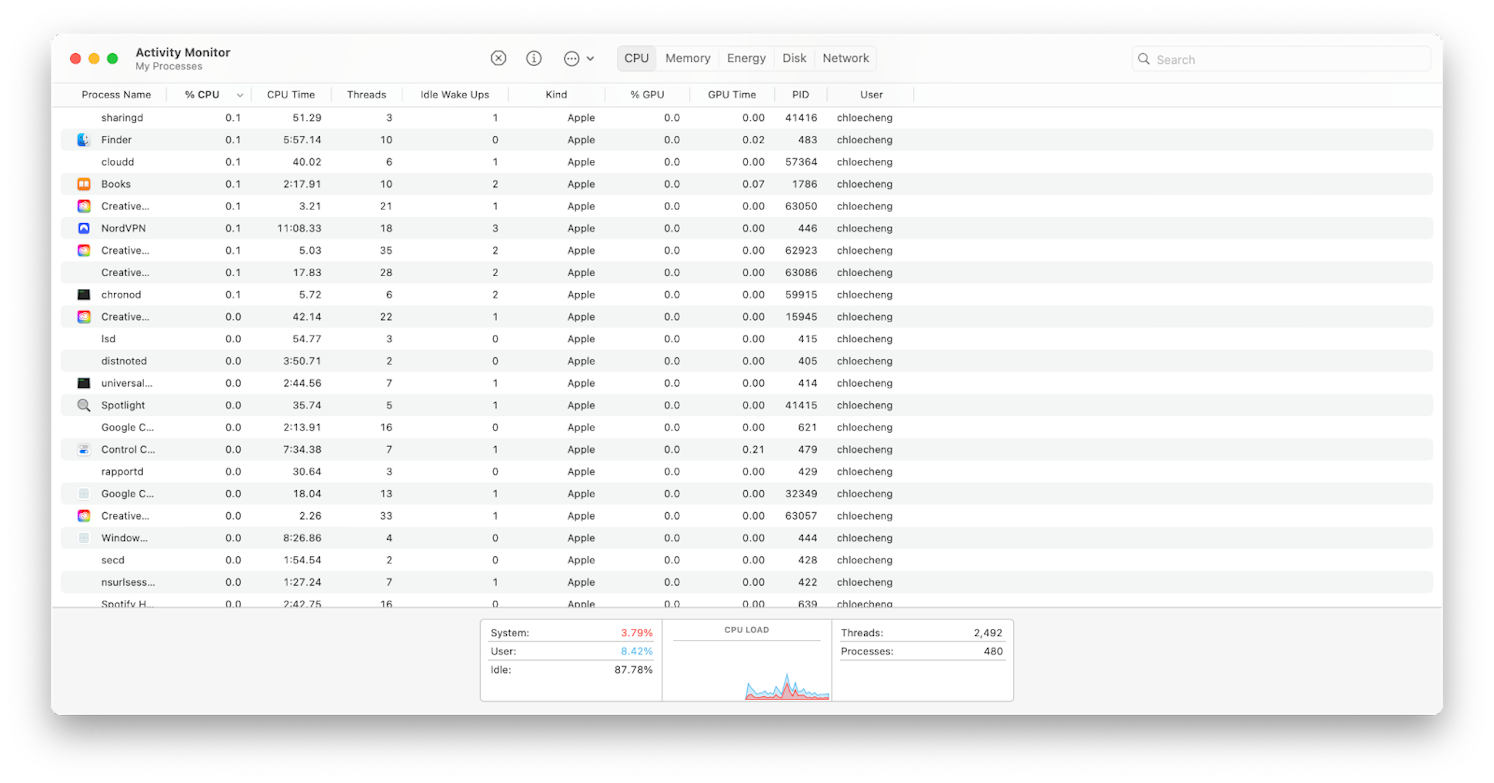Click the chronod terminal icon
The height and width of the screenshot is (783, 1494).
click(84, 295)
